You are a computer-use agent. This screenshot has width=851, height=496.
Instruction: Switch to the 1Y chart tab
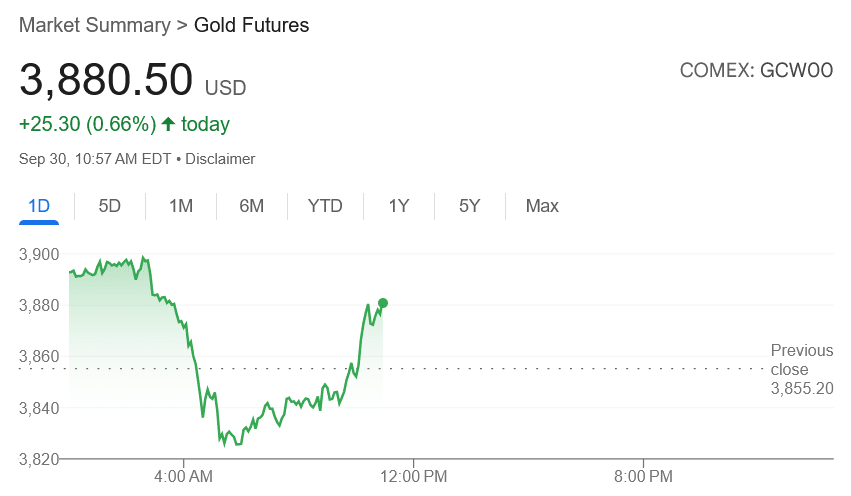tap(399, 206)
